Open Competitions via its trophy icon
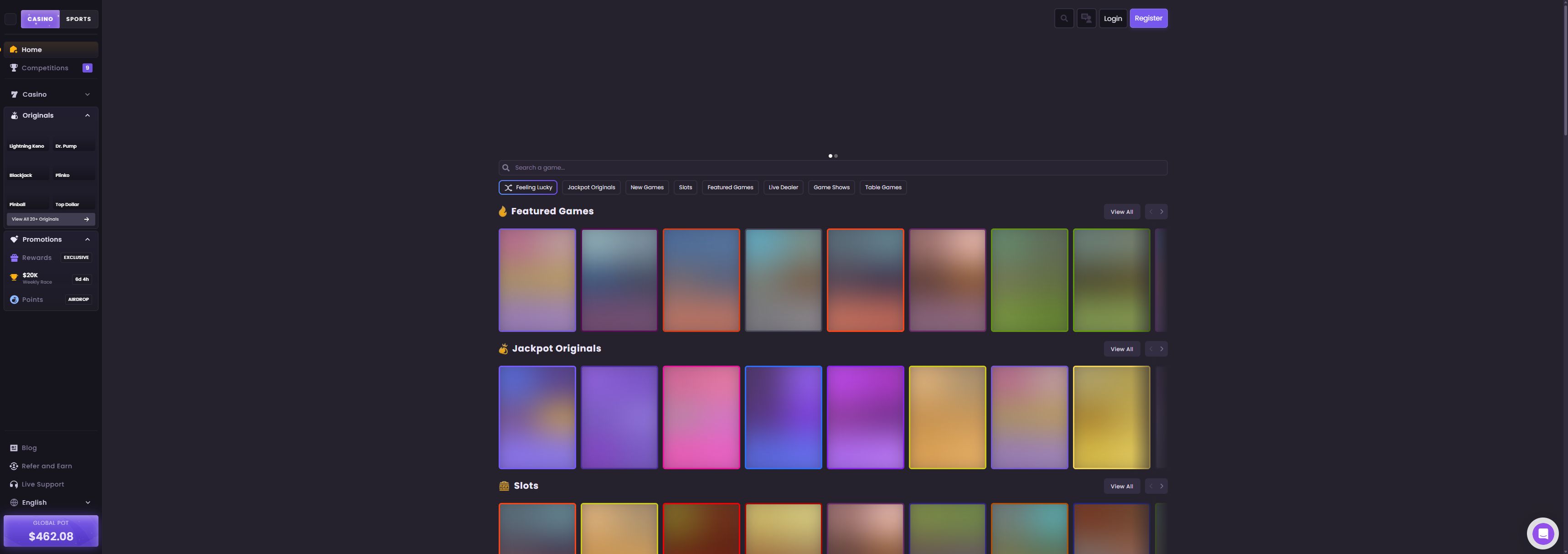This screenshot has width=1568, height=554. coord(13,67)
